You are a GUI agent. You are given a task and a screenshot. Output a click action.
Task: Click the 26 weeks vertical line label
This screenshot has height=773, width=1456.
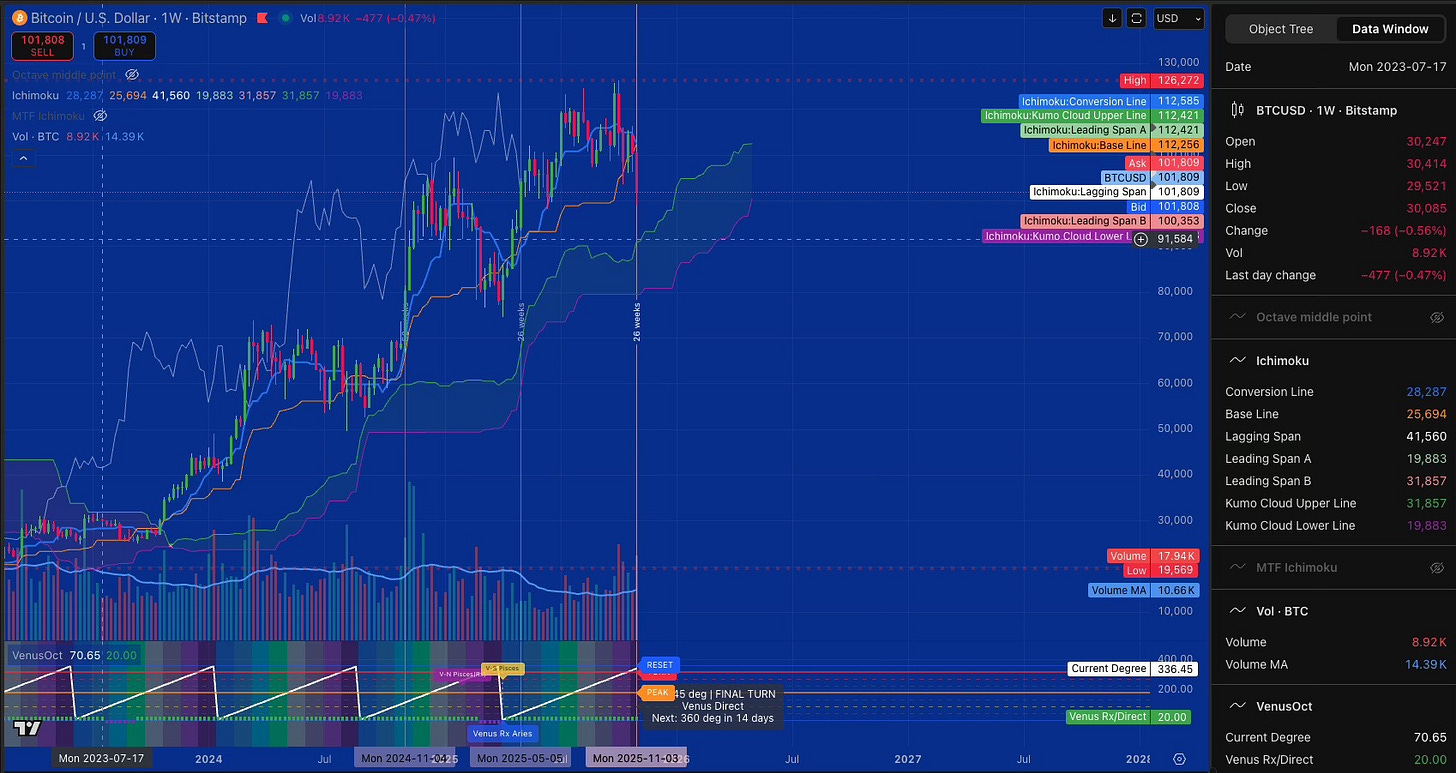(636, 323)
